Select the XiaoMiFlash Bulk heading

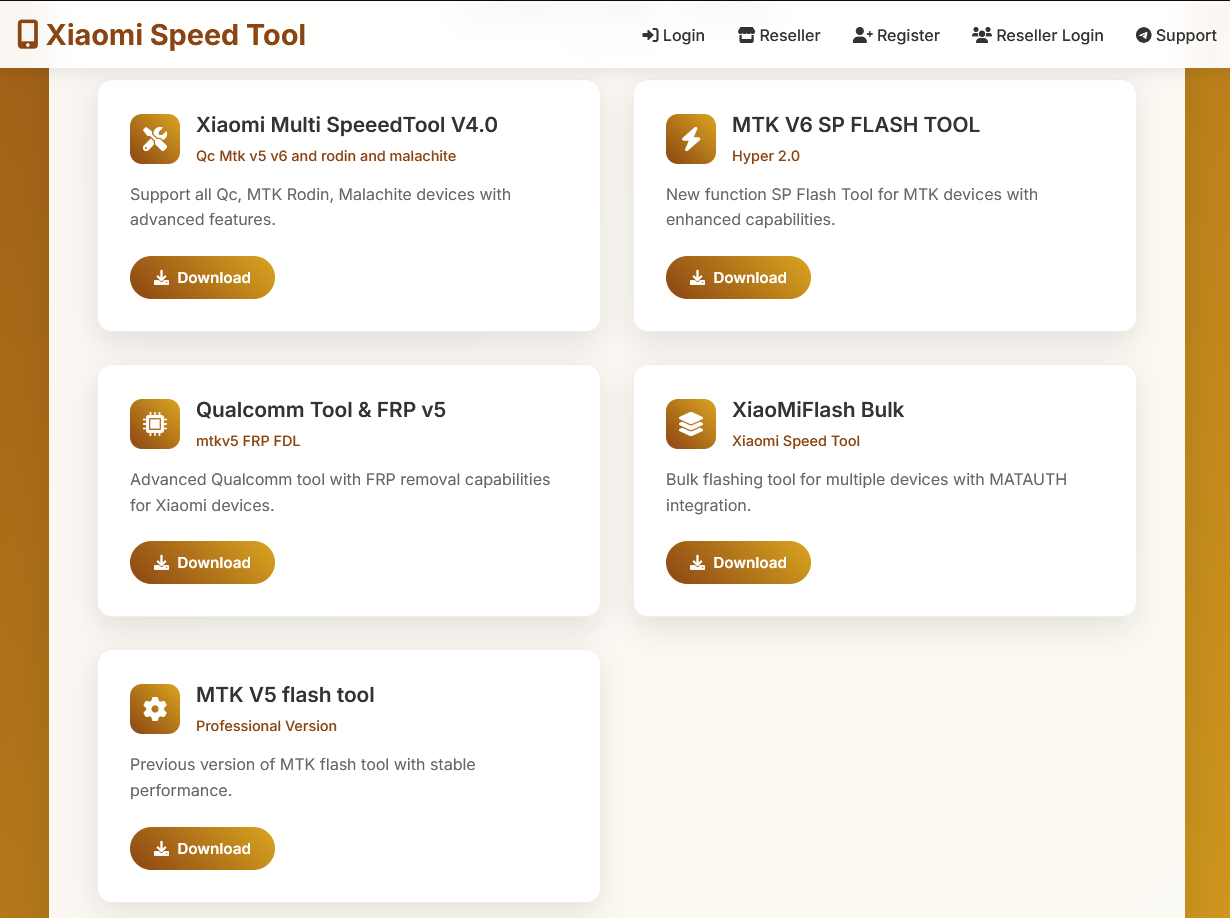[818, 410]
